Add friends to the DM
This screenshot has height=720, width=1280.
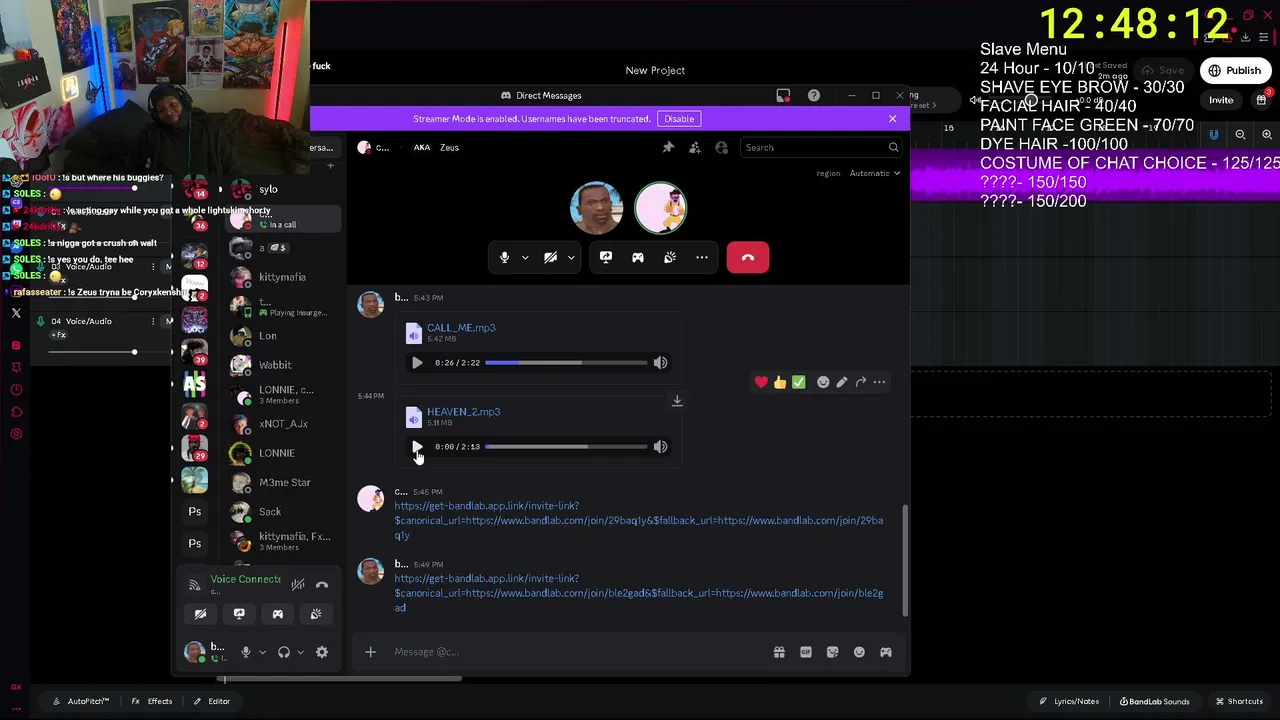pos(695,147)
